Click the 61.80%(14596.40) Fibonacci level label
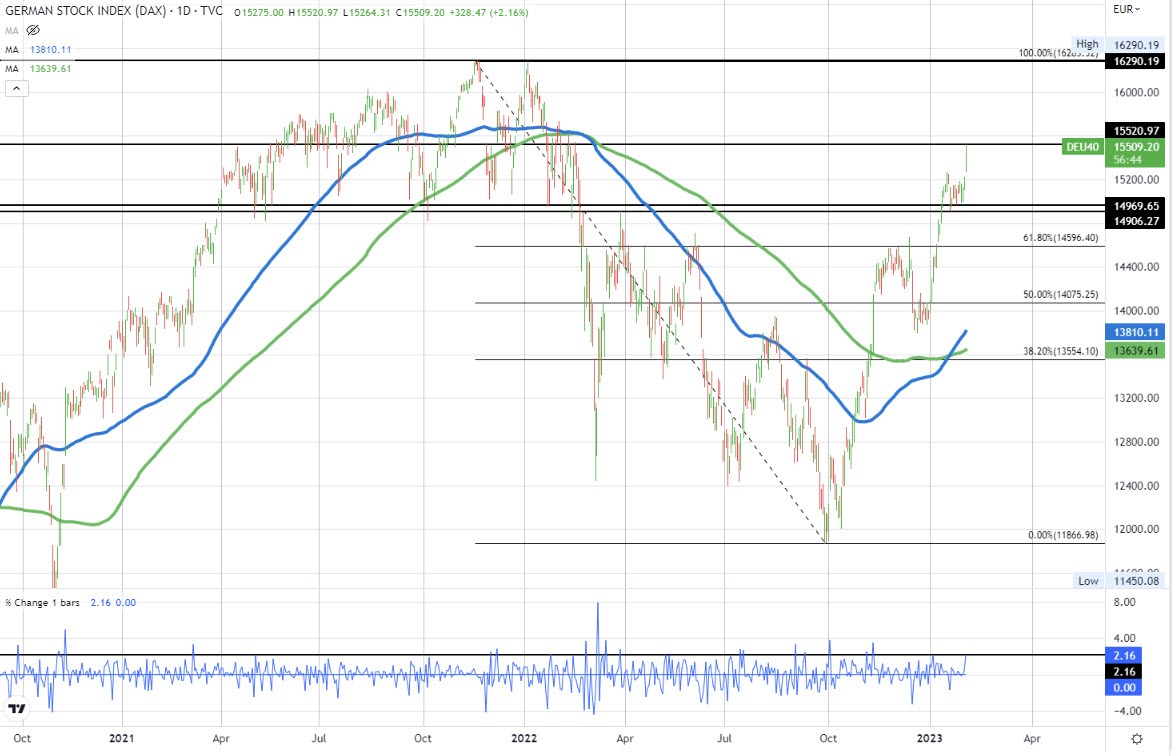Viewport: 1172px width, 756px height. pyautogui.click(x=1061, y=238)
